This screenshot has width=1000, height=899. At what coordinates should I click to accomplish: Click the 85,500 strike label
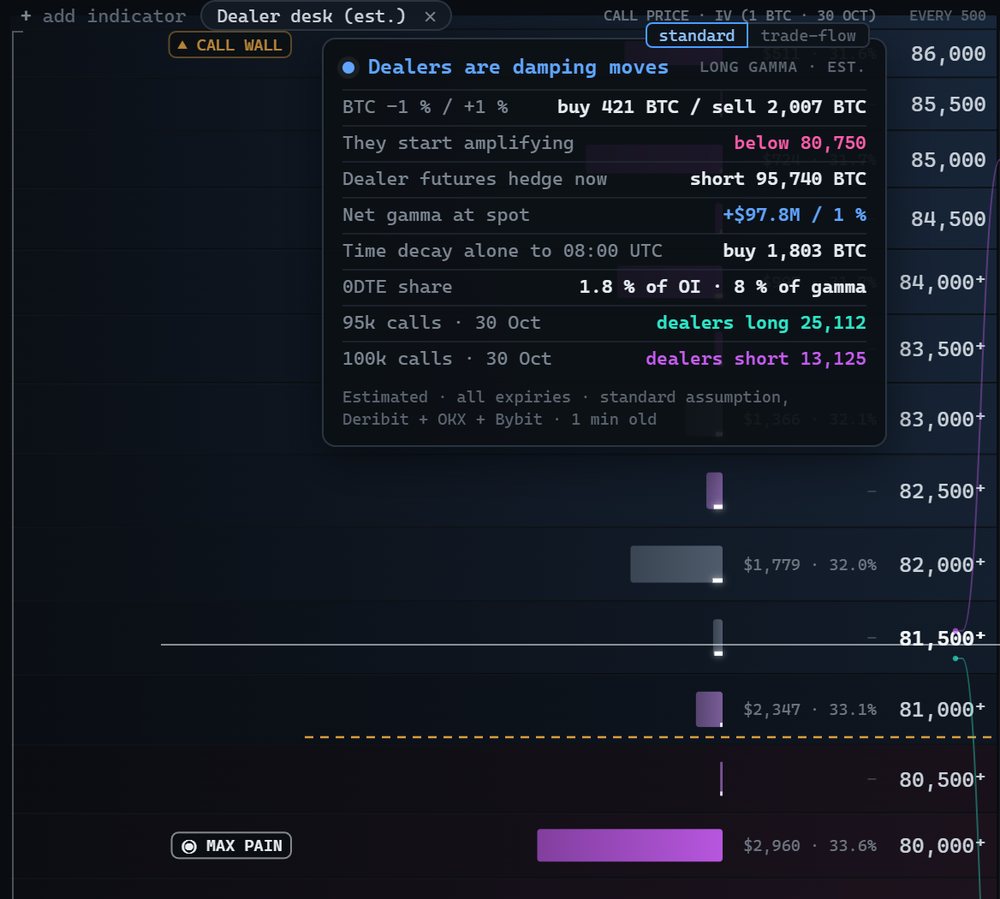pos(948,104)
